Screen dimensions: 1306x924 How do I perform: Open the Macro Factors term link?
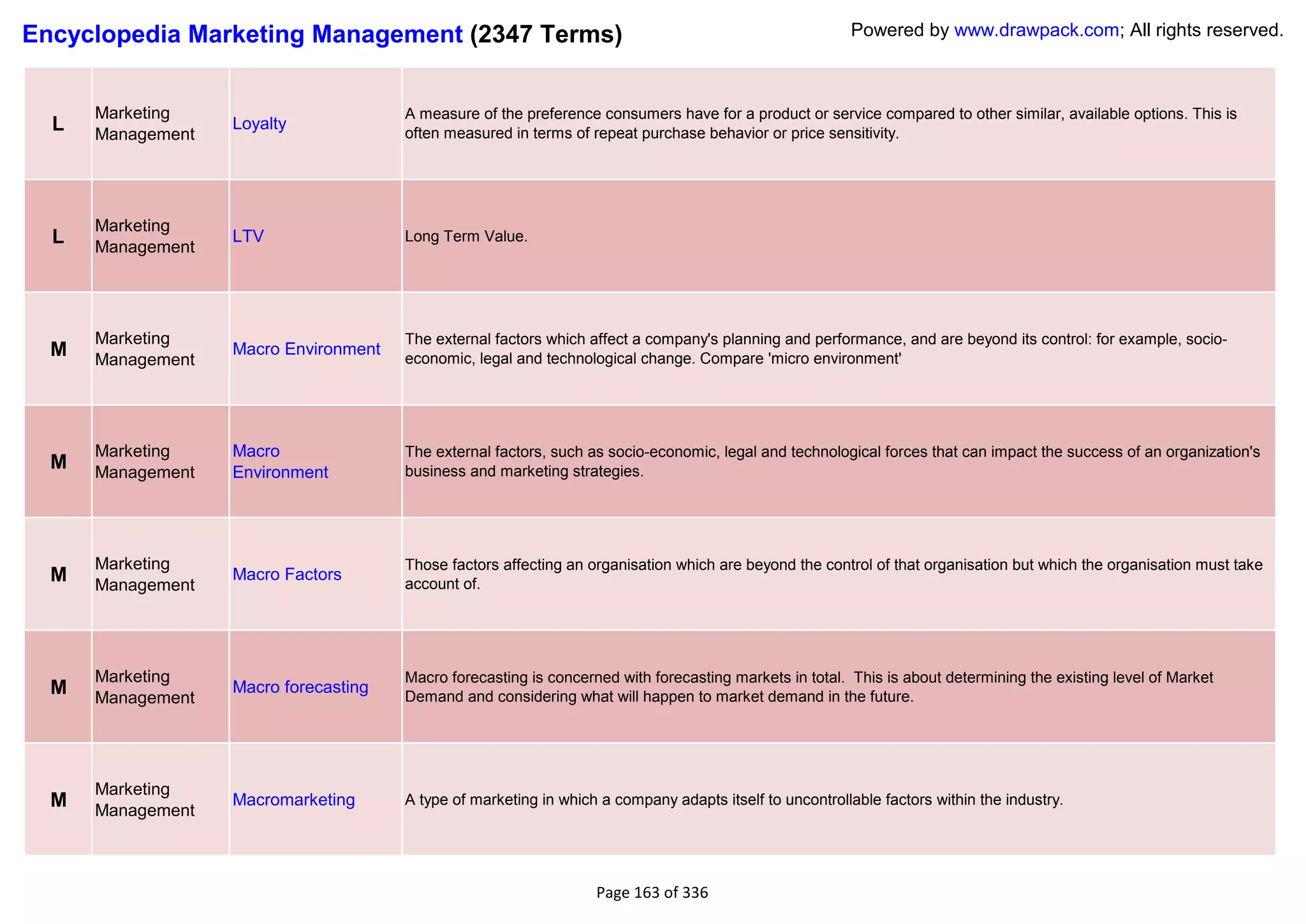[x=287, y=574]
